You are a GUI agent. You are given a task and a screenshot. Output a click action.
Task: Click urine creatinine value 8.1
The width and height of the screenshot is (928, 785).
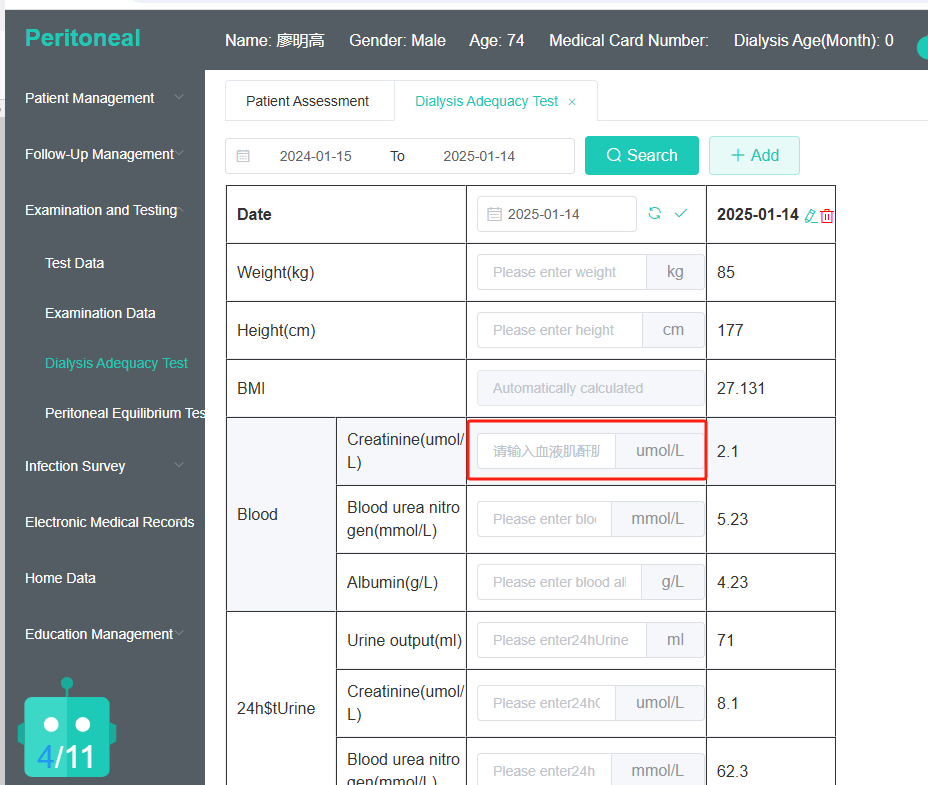click(727, 703)
